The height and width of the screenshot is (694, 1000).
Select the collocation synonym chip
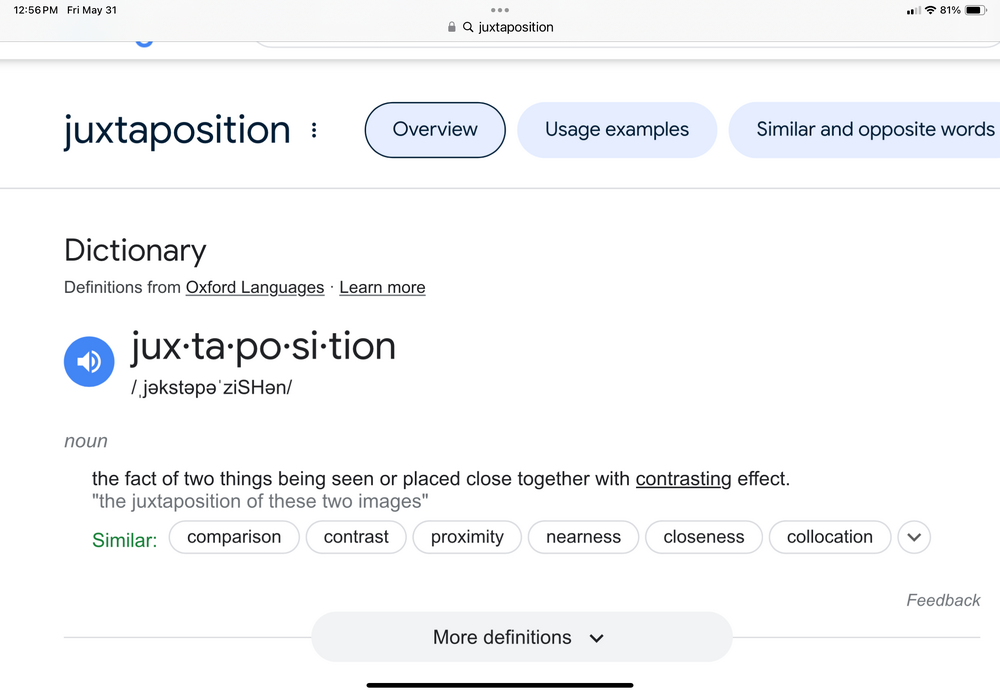(x=830, y=537)
